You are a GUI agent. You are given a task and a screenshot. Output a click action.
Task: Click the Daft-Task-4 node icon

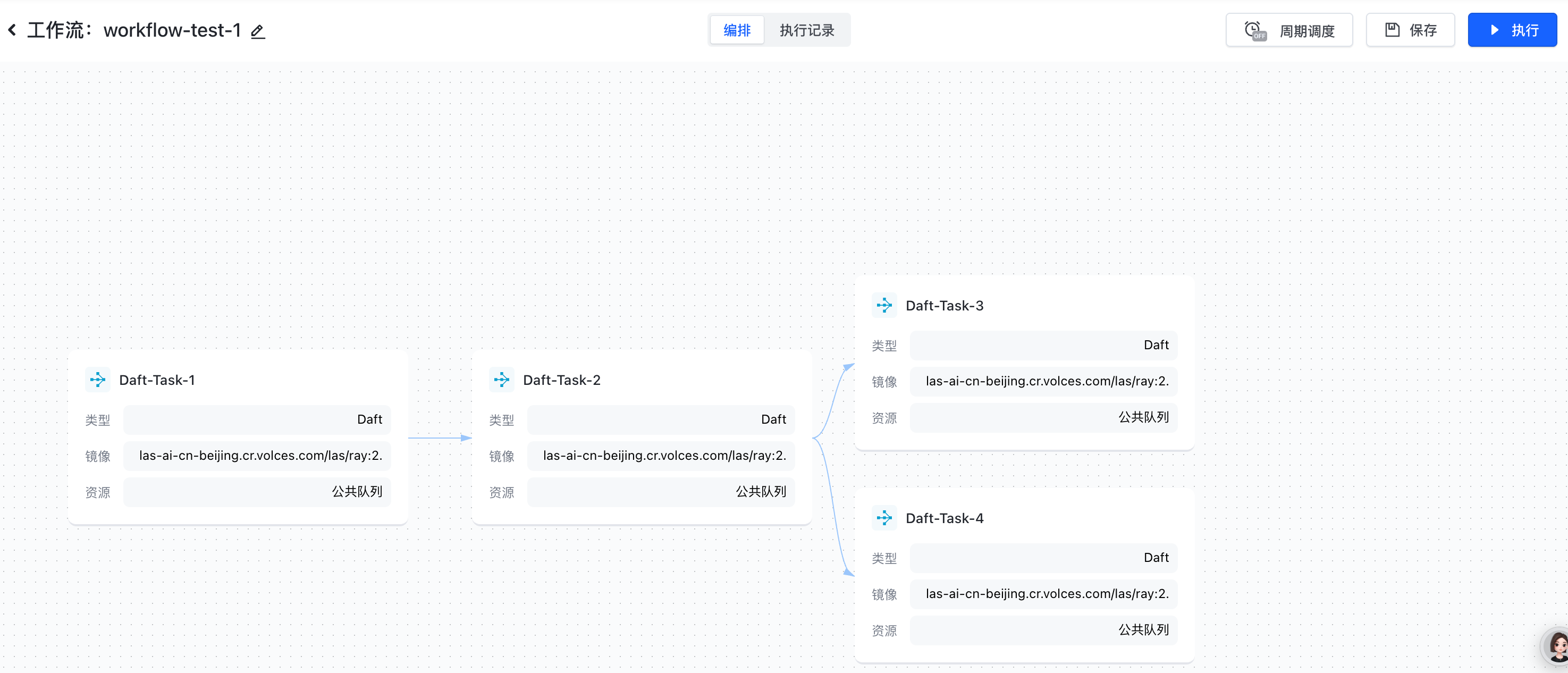(884, 518)
